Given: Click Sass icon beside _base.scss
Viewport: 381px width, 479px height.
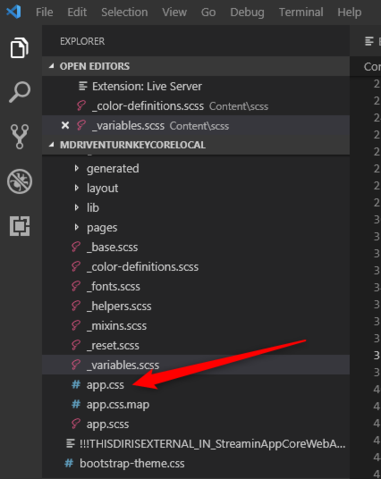Looking at the screenshot, I should [x=76, y=247].
